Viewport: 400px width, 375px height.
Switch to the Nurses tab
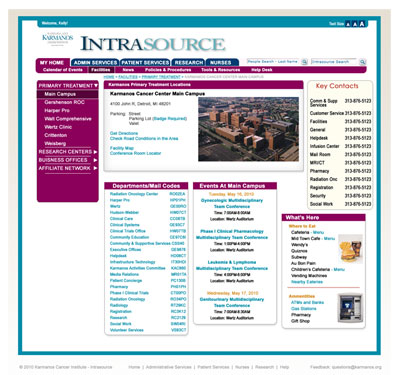(x=222, y=62)
